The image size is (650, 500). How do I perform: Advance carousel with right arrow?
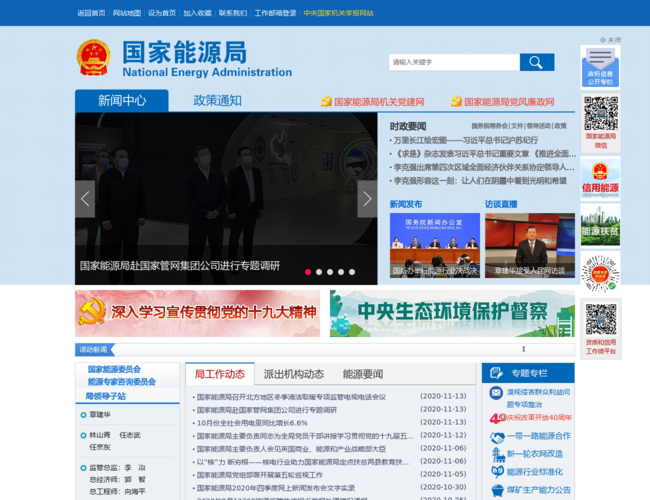click(367, 199)
